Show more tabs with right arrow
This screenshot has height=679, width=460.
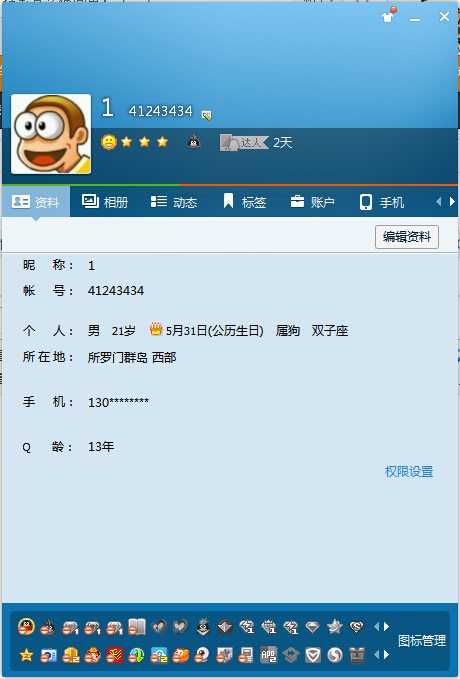452,202
